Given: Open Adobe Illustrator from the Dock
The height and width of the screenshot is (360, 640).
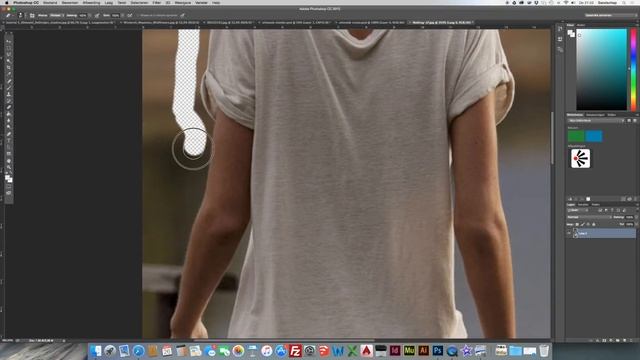Looking at the screenshot, I should 423,351.
